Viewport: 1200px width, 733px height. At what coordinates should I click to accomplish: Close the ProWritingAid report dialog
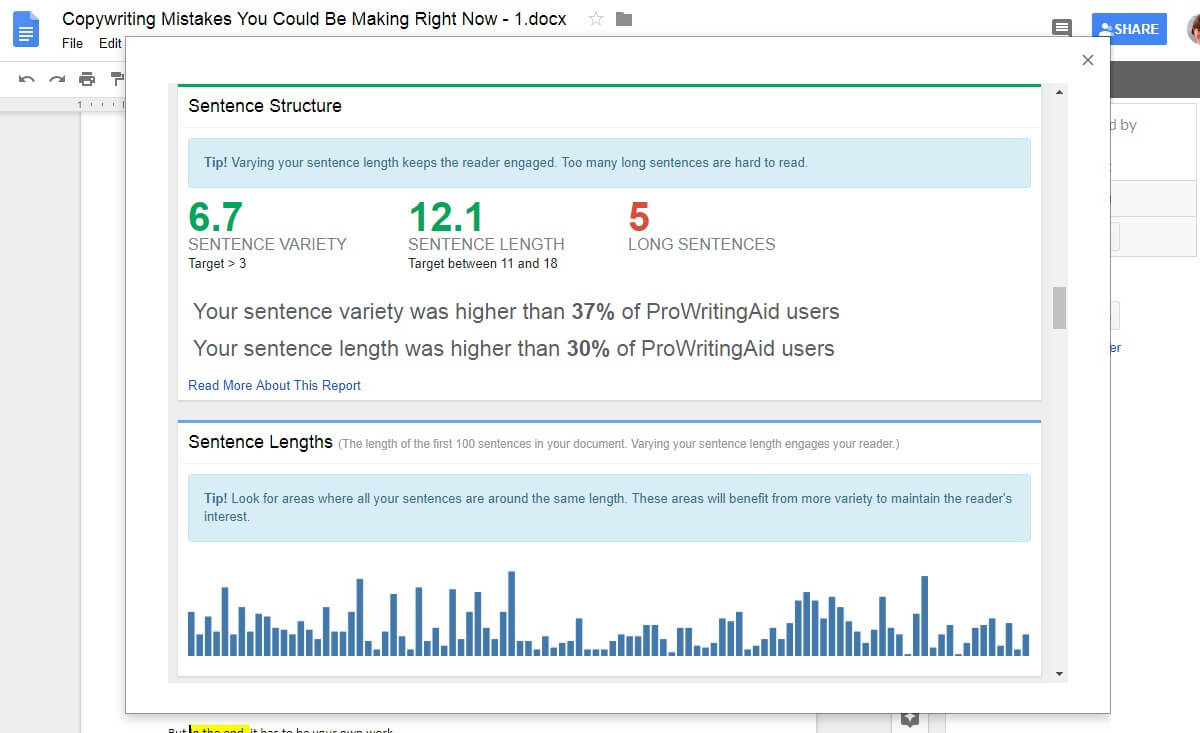click(1088, 60)
